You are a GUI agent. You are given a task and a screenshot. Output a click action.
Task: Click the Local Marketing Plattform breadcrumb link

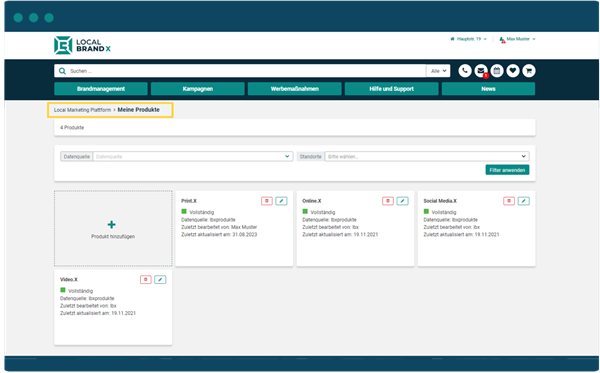82,110
